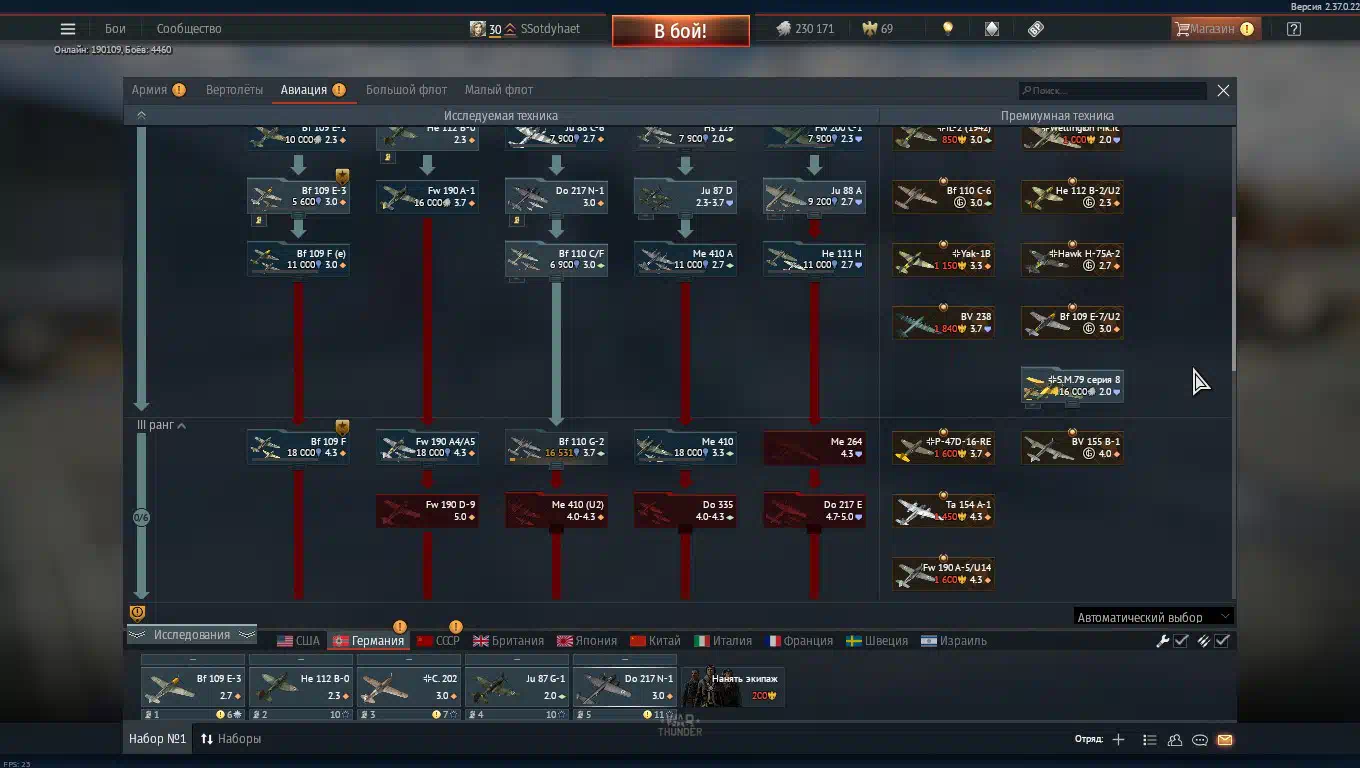Expand the bar above Do 217 N-1 crew slot
This screenshot has height=768, width=1360.
(x=625, y=660)
